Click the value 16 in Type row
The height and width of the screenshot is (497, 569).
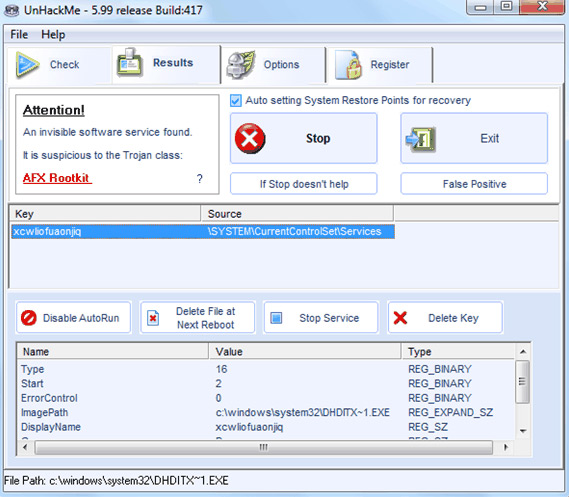click(221, 369)
